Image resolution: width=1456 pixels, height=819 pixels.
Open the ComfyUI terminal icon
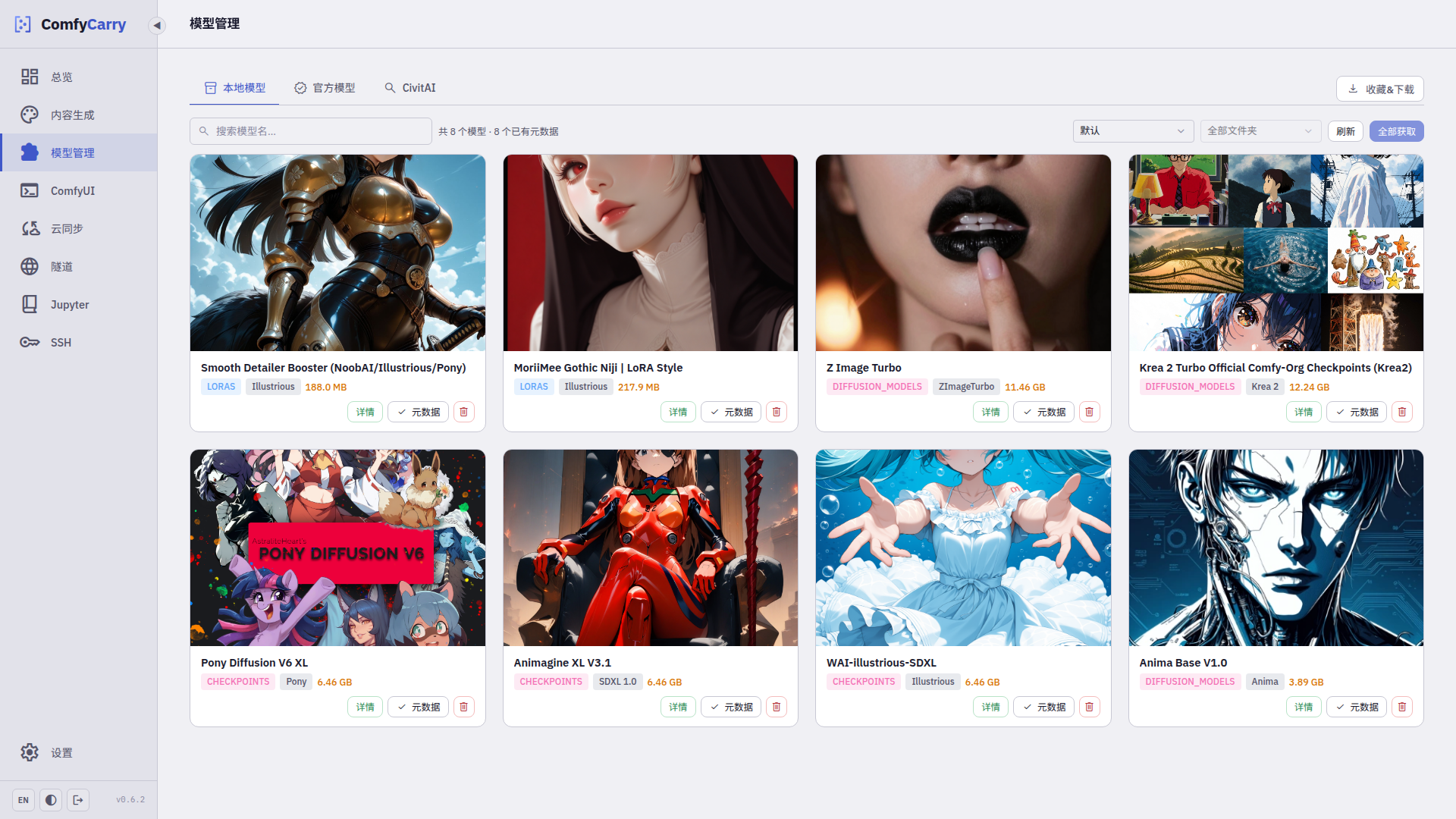[30, 190]
